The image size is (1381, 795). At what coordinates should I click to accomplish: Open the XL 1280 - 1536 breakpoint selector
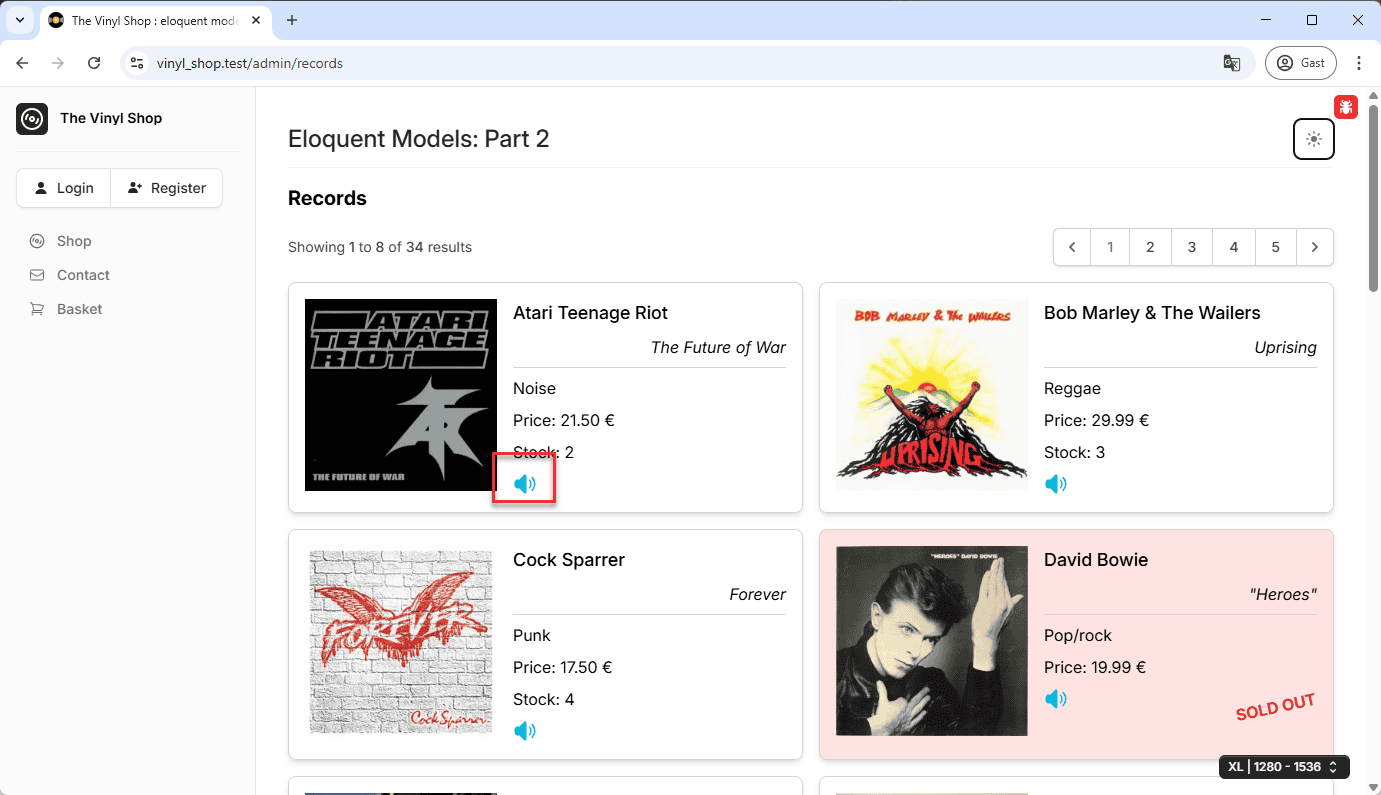(1285, 767)
